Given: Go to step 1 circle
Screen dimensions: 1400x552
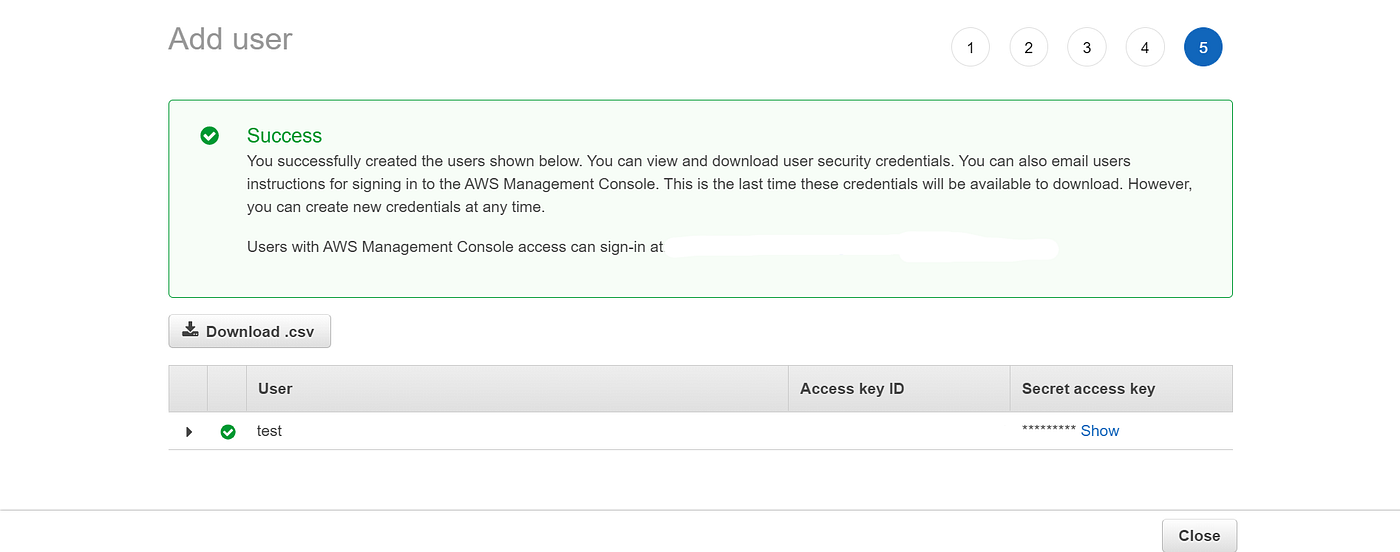Looking at the screenshot, I should point(970,47).
